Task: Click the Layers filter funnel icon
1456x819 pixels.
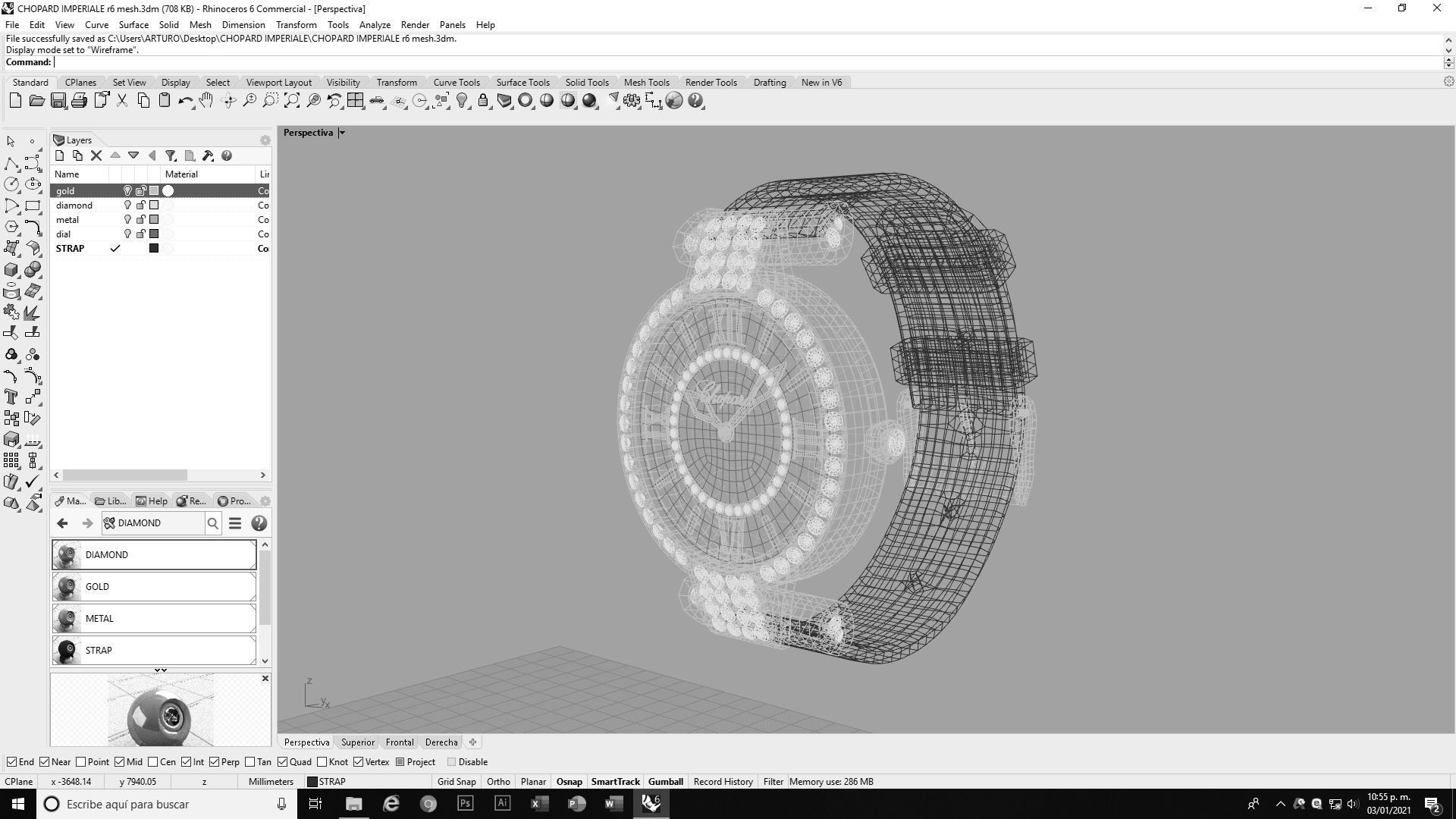Action: coord(171,155)
